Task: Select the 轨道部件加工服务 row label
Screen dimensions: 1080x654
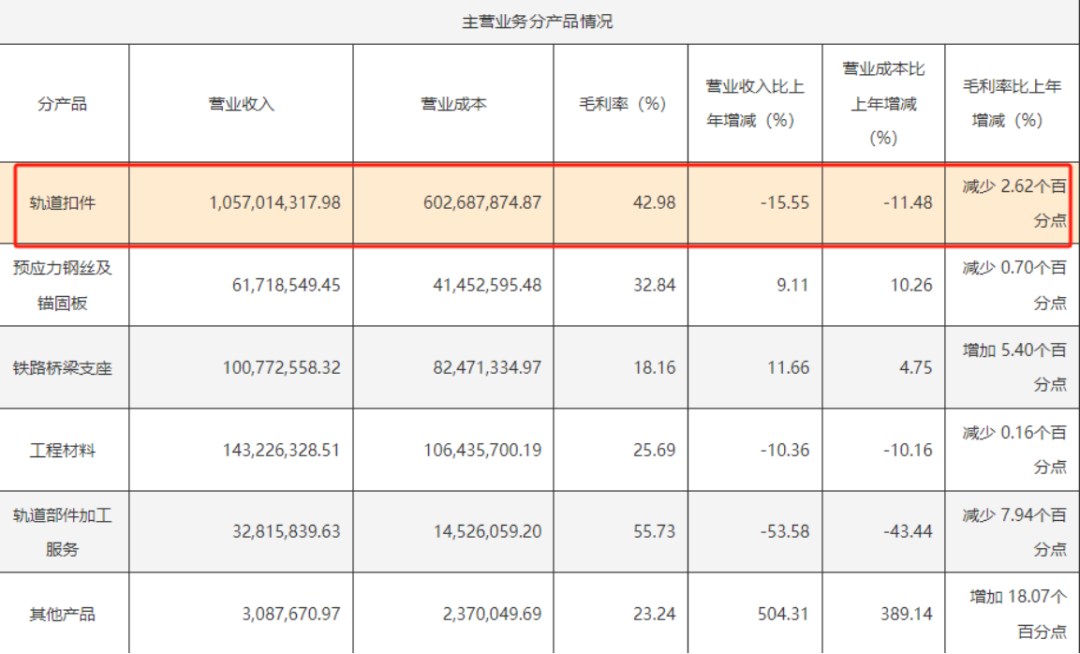Action: 63,532
